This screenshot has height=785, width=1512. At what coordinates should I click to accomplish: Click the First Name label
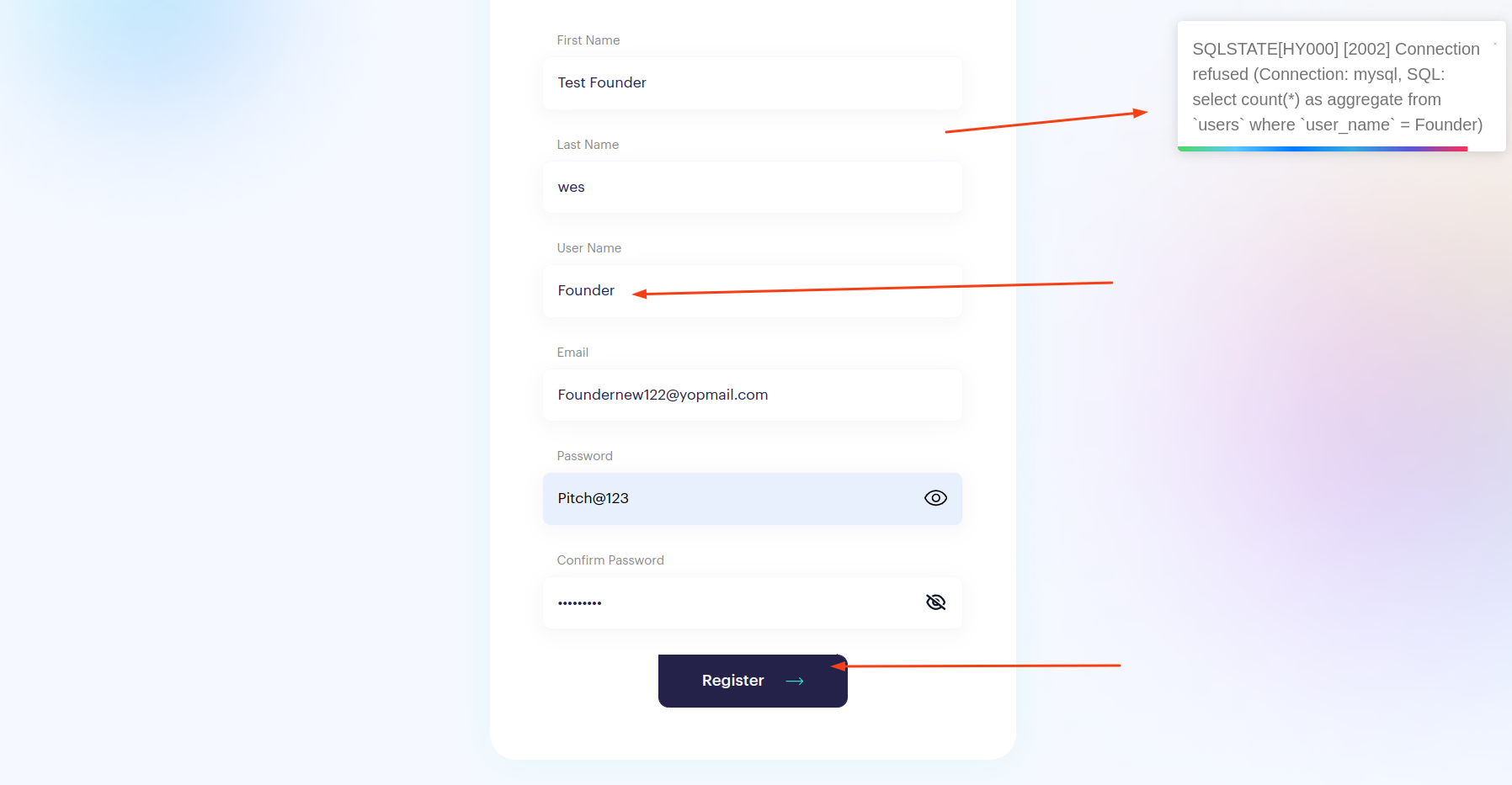[x=588, y=40]
